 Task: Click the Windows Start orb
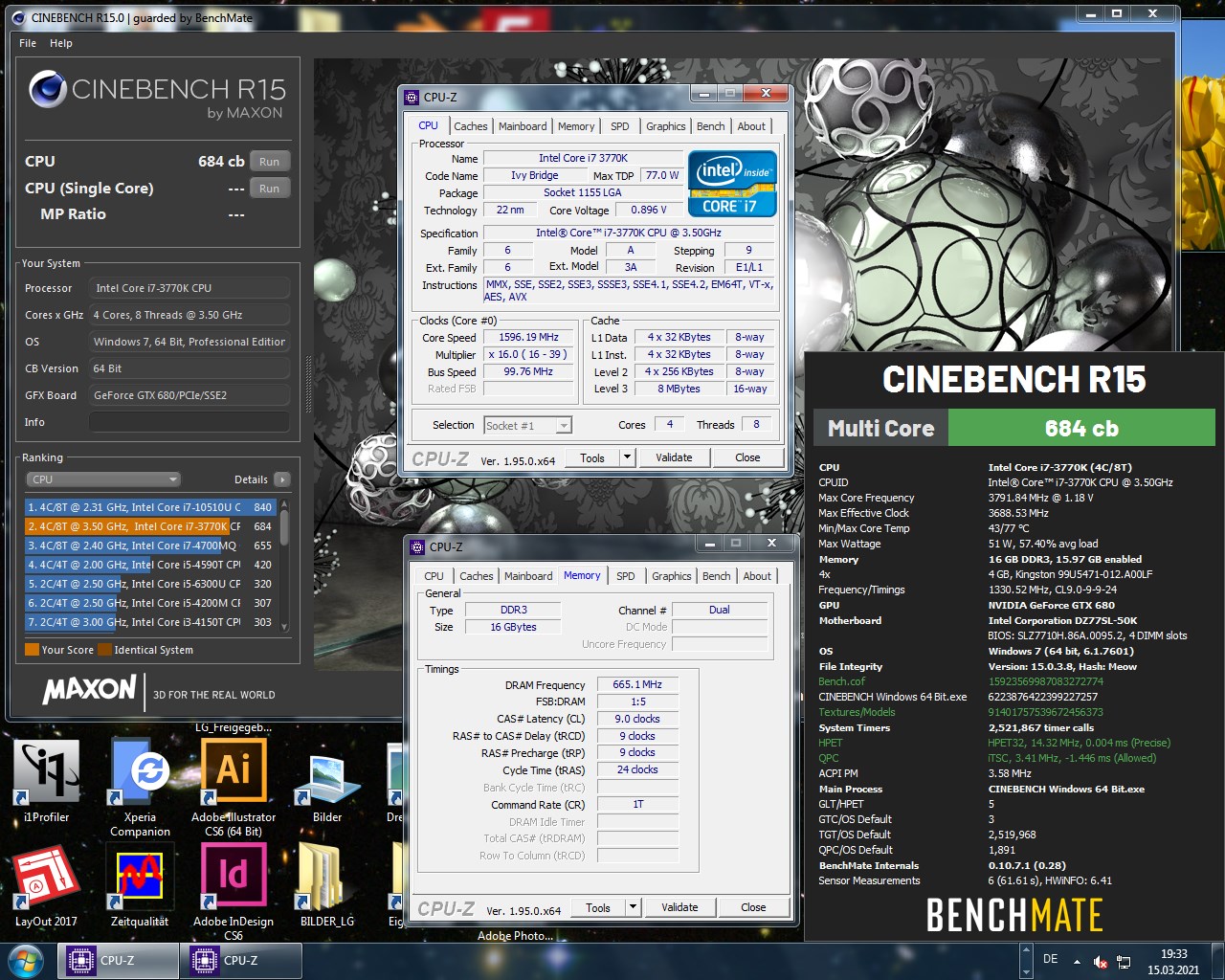[27, 961]
